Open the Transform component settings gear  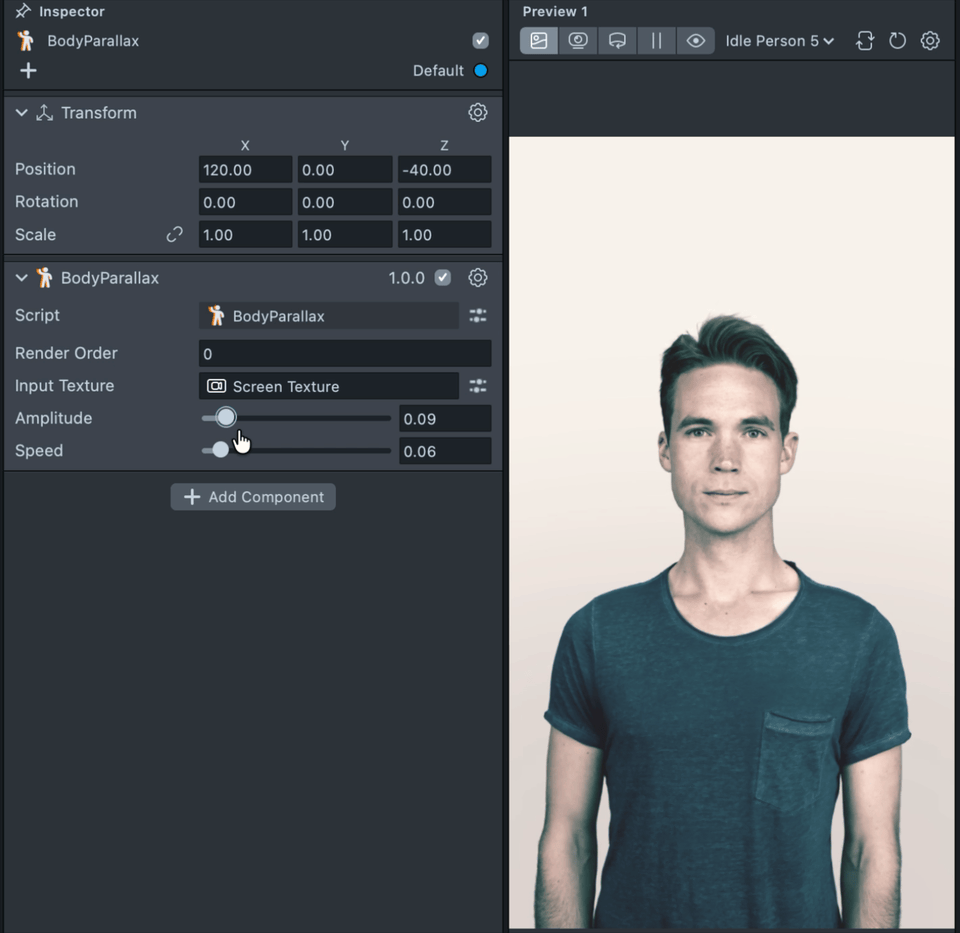(478, 113)
